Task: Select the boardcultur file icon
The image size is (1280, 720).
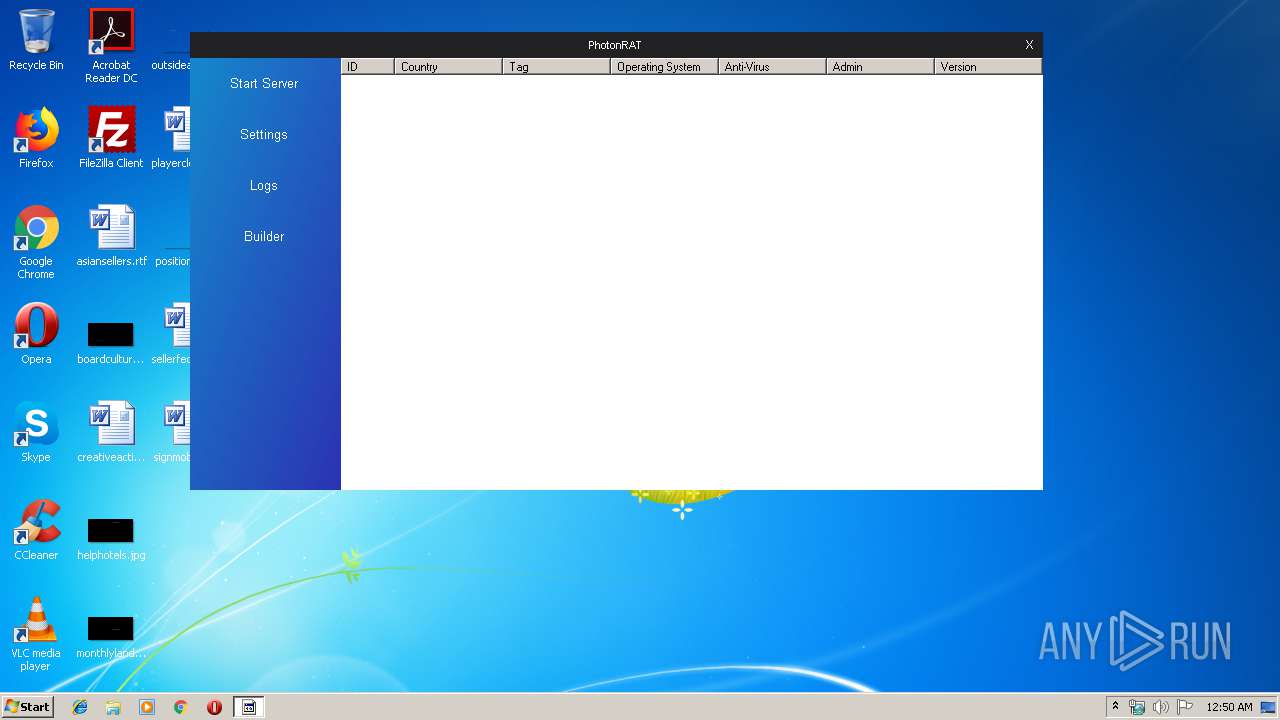Action: [111, 342]
